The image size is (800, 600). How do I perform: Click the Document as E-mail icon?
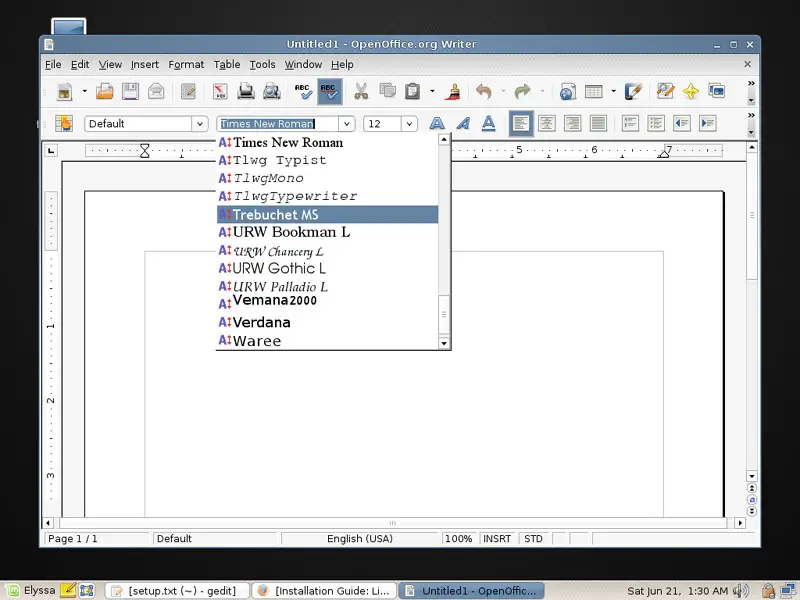[x=156, y=92]
